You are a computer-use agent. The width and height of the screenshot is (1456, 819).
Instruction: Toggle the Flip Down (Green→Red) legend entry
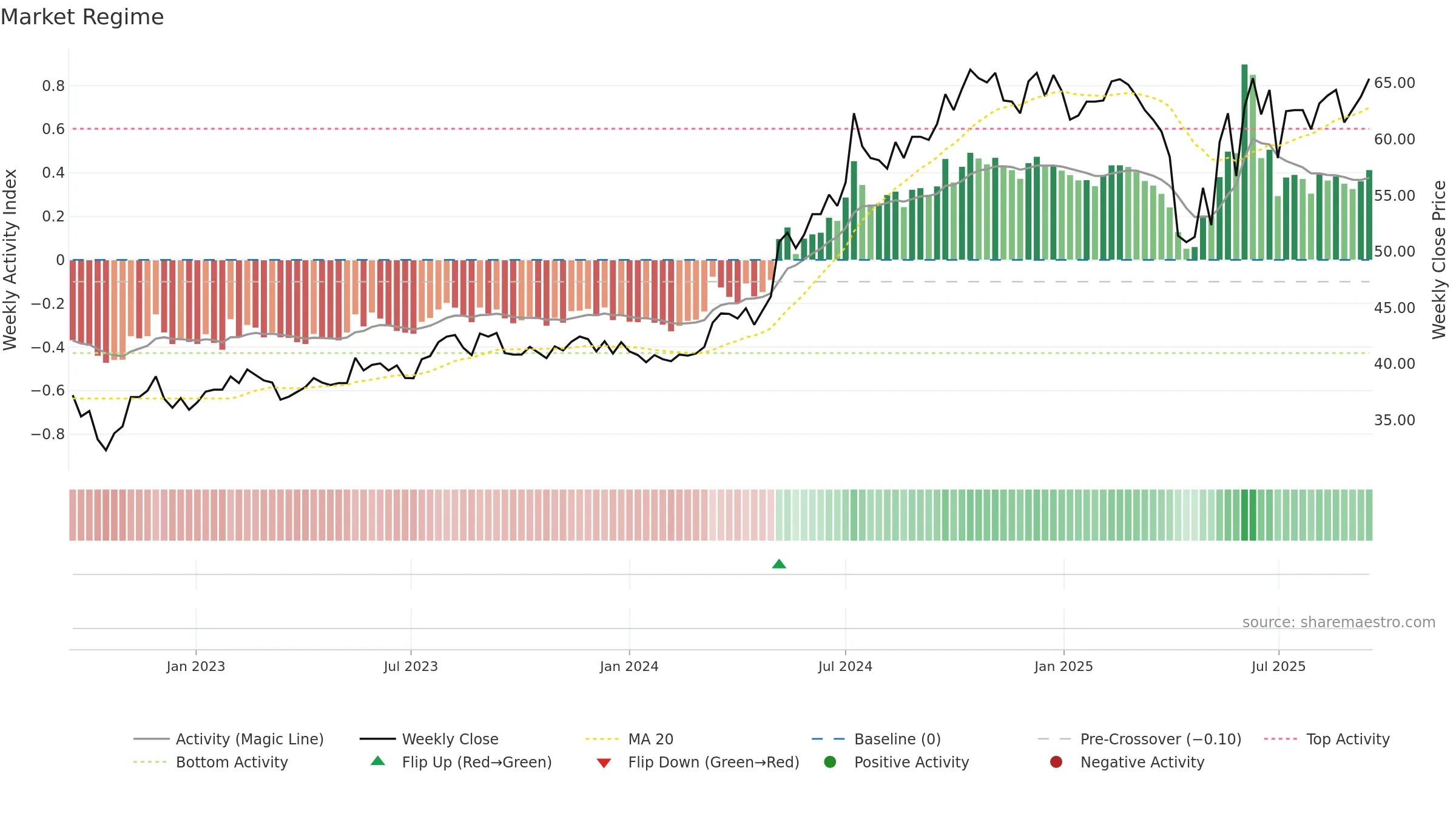point(698,762)
